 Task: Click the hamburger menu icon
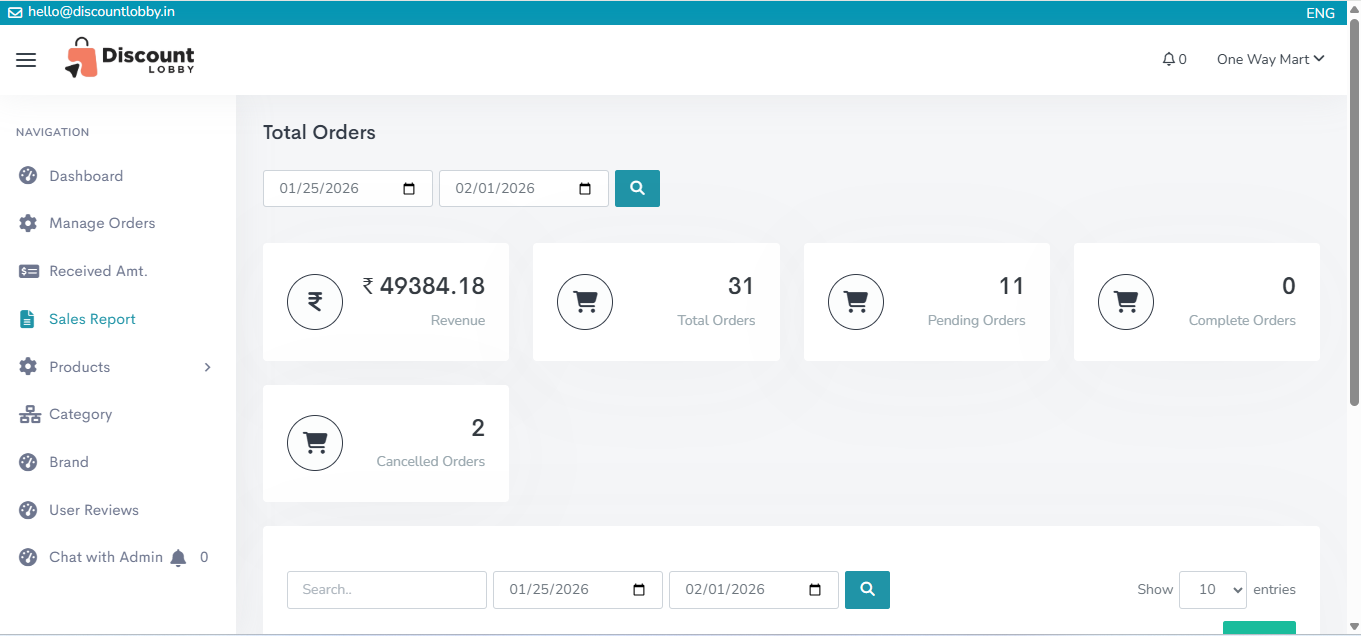point(26,60)
